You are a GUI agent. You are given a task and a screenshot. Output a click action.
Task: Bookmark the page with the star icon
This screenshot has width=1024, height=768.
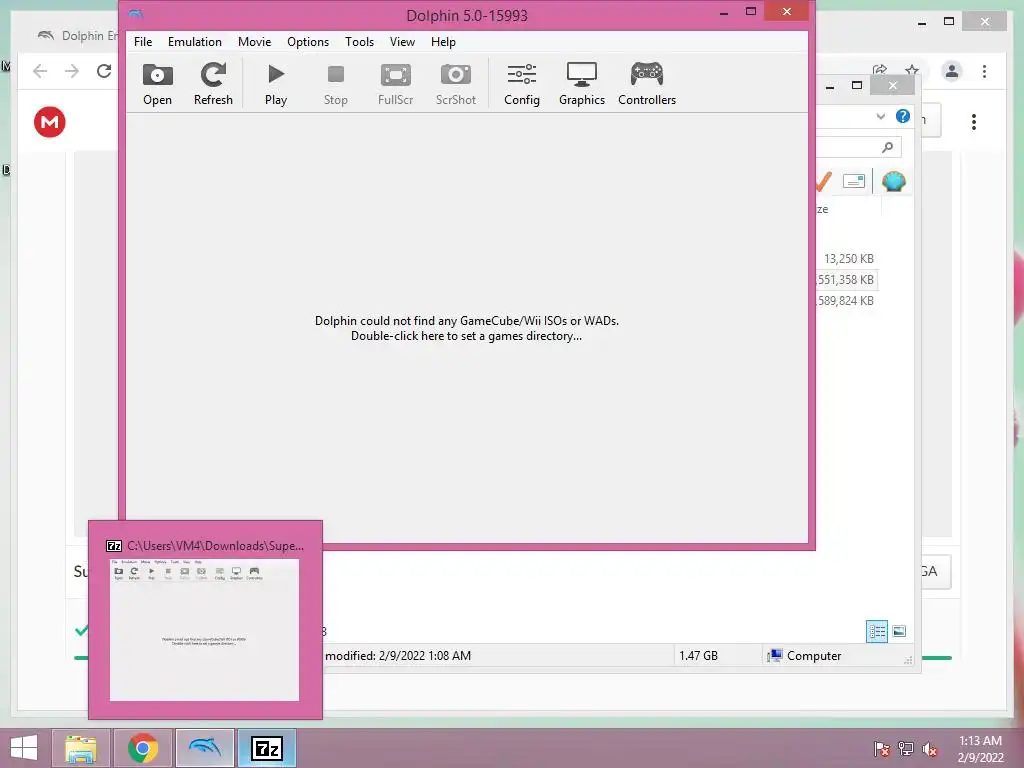point(912,70)
